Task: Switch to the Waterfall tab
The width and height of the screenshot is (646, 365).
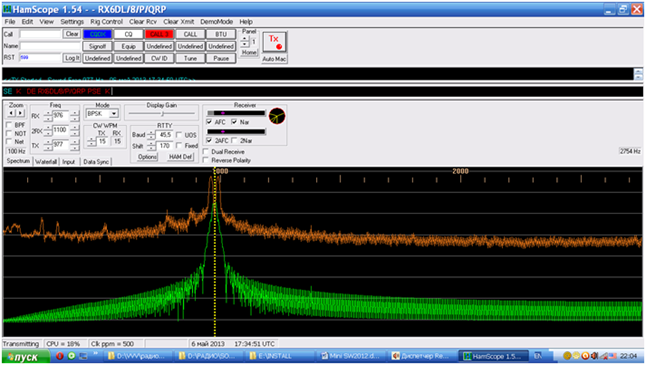Action: (46, 162)
